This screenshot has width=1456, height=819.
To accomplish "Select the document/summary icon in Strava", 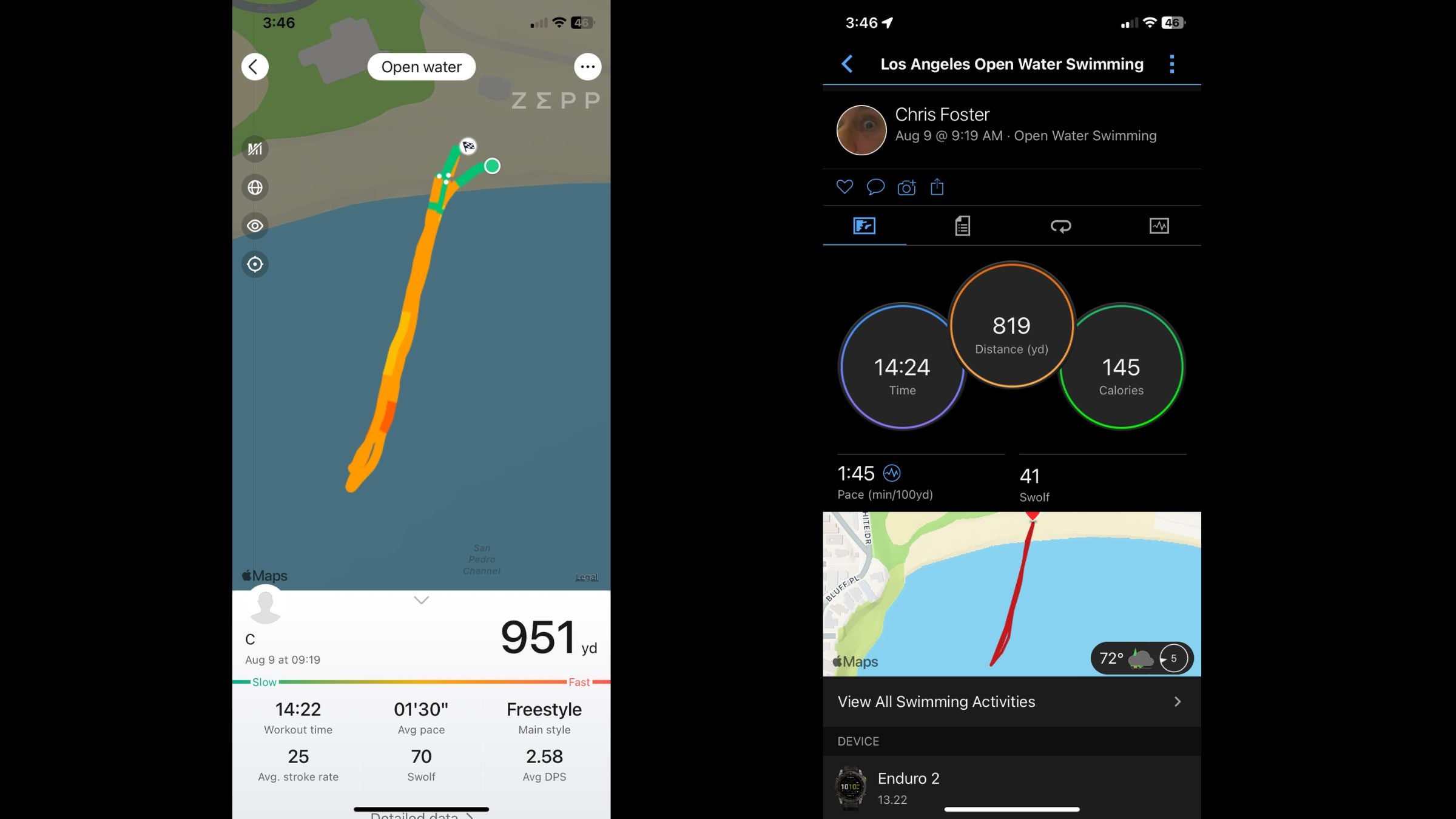I will 962,225.
